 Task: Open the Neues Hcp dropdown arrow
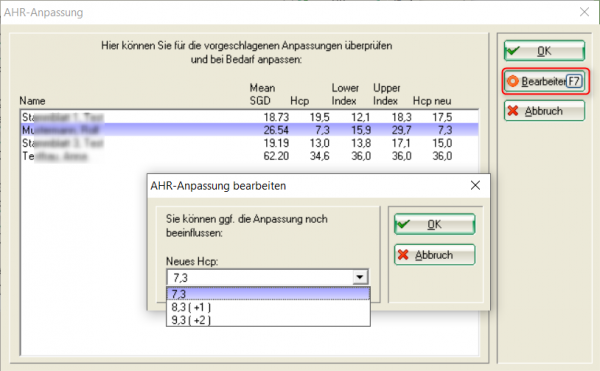pos(360,277)
